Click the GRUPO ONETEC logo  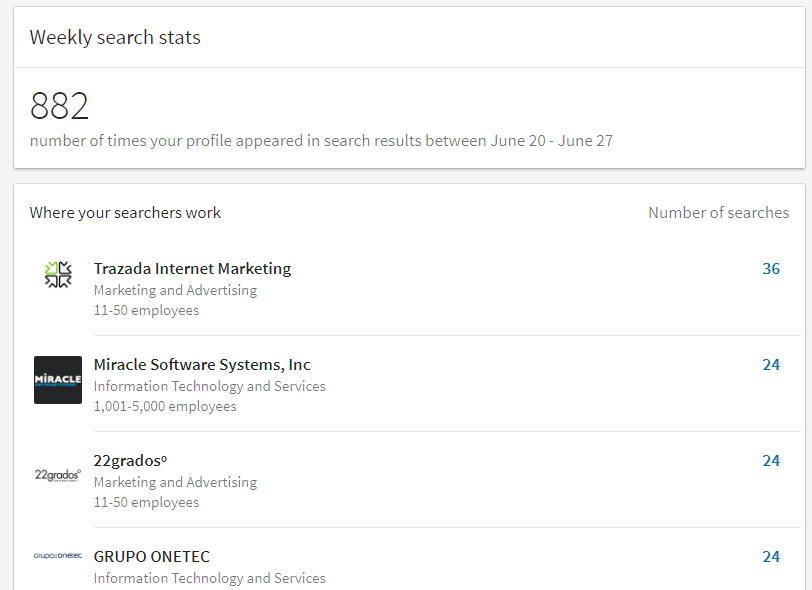(x=58, y=556)
